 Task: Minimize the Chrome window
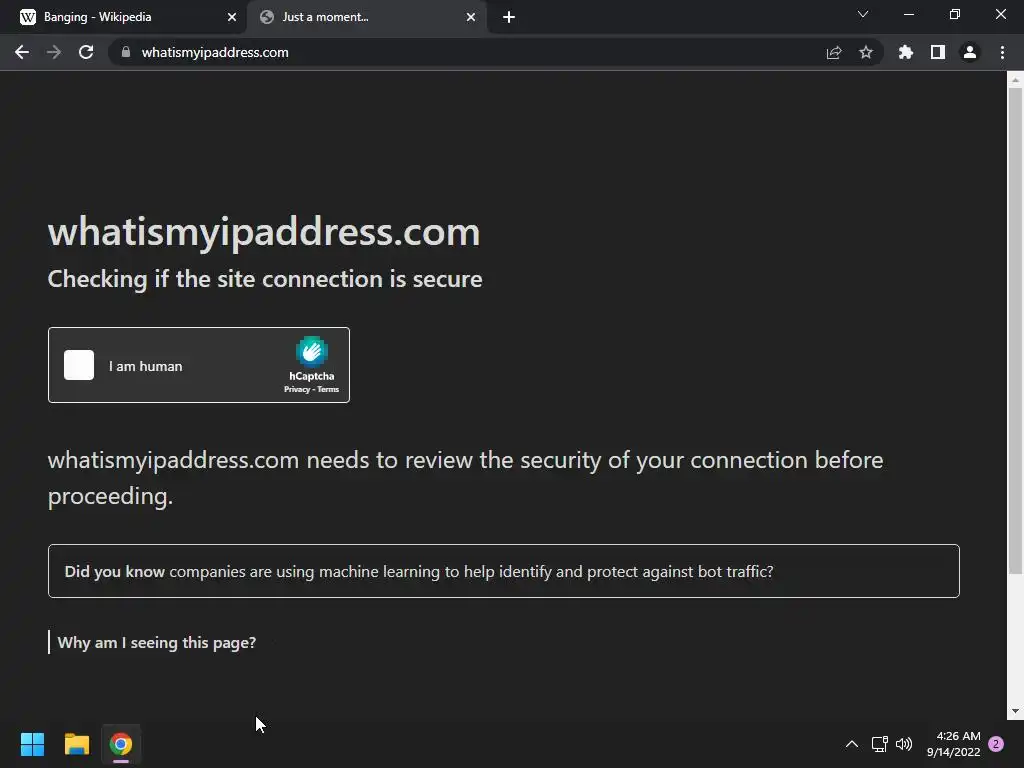908,14
